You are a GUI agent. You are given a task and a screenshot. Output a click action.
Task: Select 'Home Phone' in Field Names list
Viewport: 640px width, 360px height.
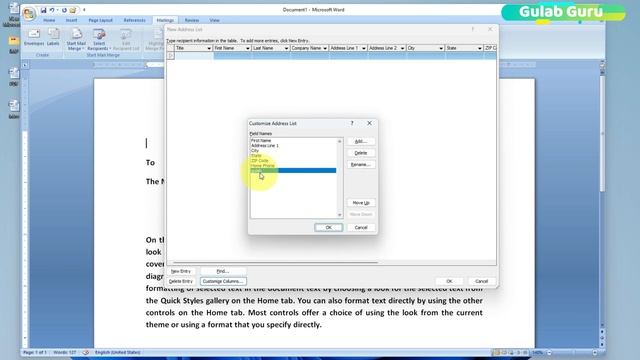tap(263, 165)
